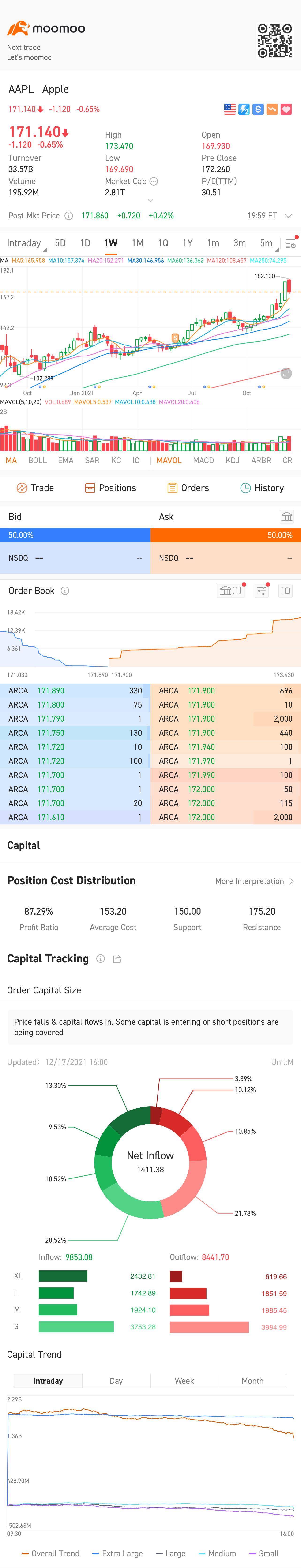This screenshot has width=301, height=1568.
Task: Show Post-Mkt Price info icon
Action: (x=69, y=216)
